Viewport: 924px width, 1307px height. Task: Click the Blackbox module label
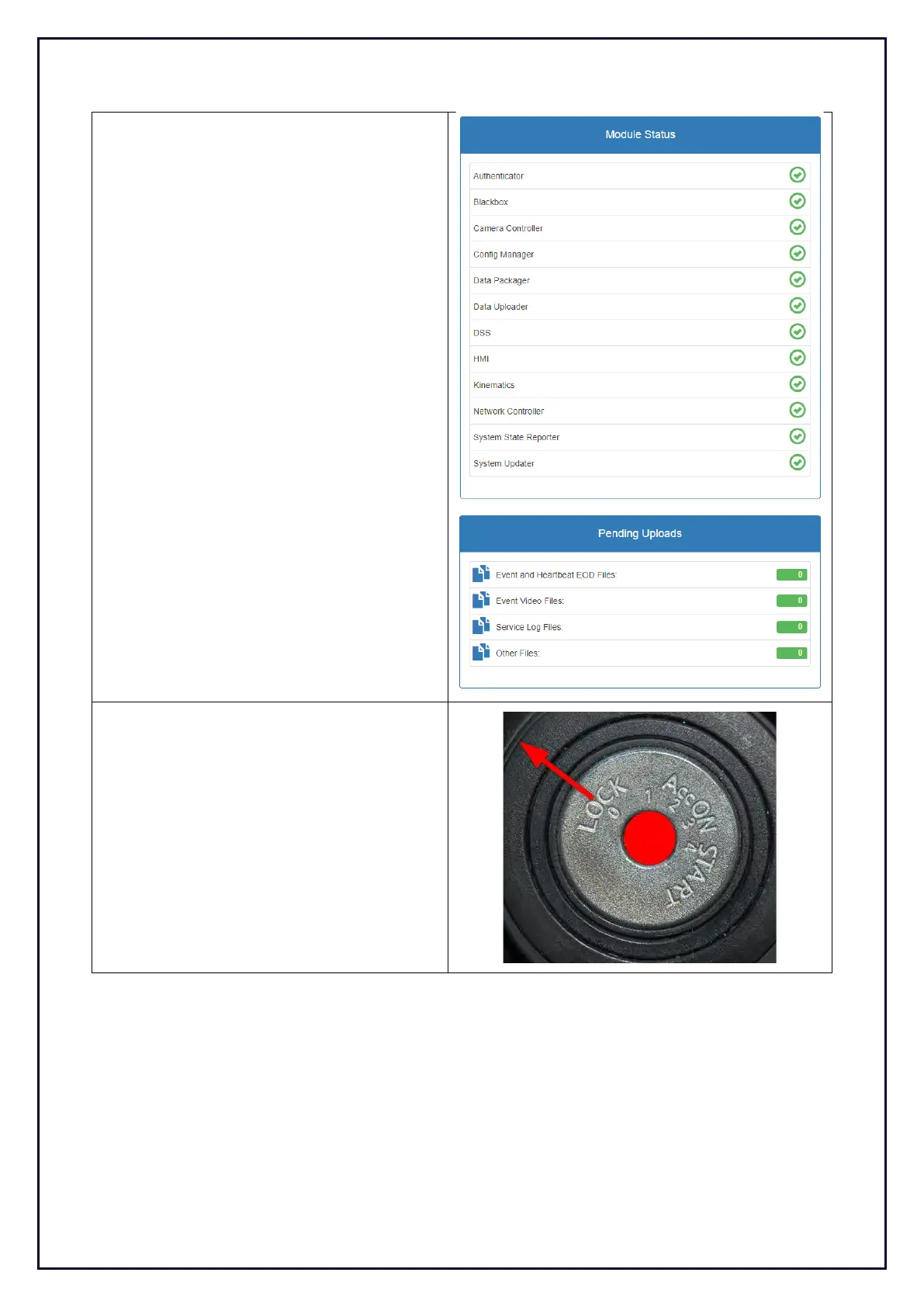pos(490,202)
